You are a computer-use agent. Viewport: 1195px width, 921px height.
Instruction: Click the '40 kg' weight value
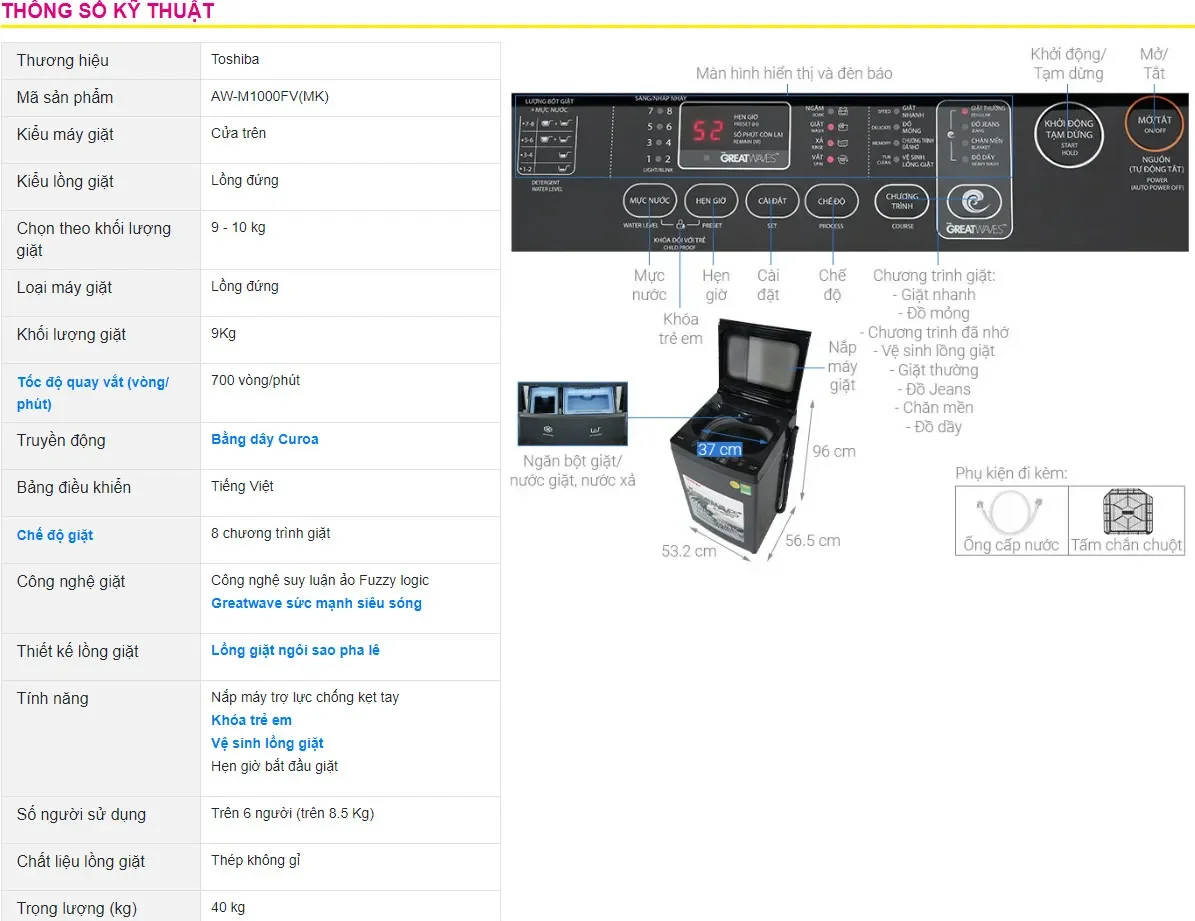click(228, 907)
